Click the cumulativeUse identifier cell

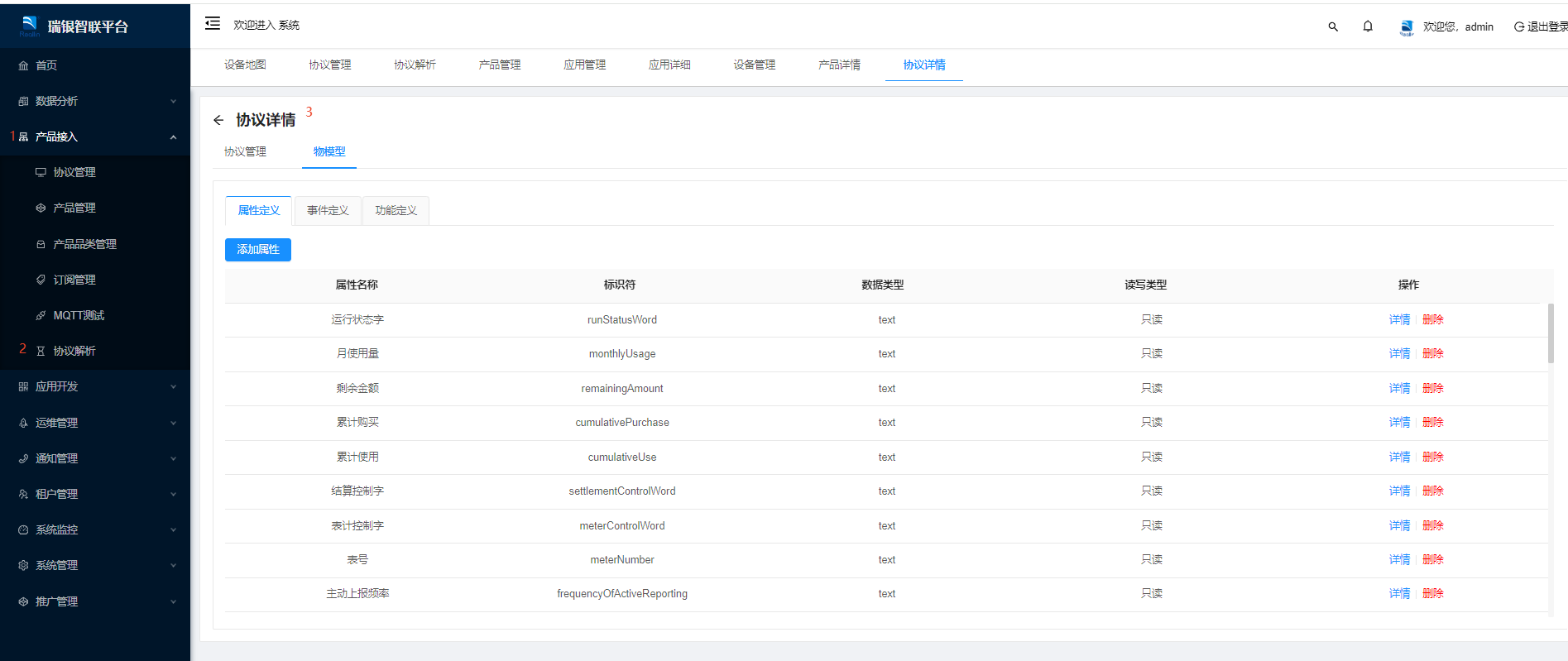click(622, 457)
